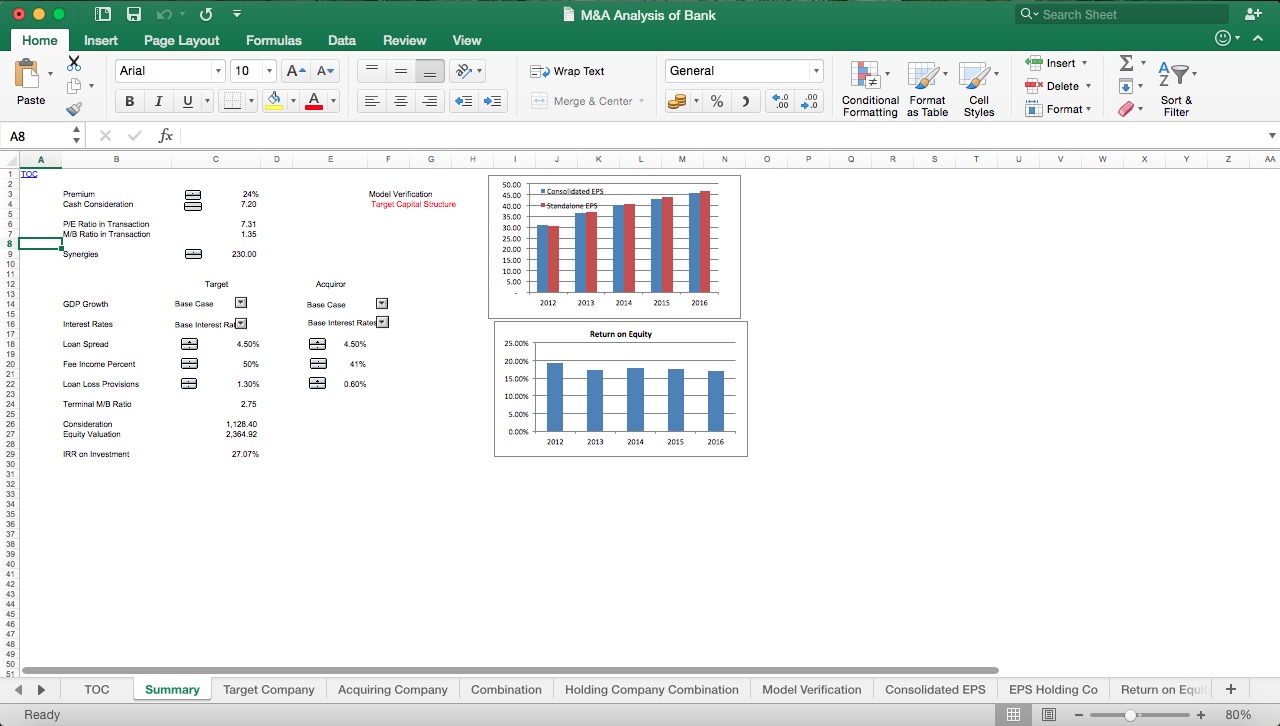Click the Insert Function fx icon
The width and height of the screenshot is (1280, 726).
pos(165,135)
